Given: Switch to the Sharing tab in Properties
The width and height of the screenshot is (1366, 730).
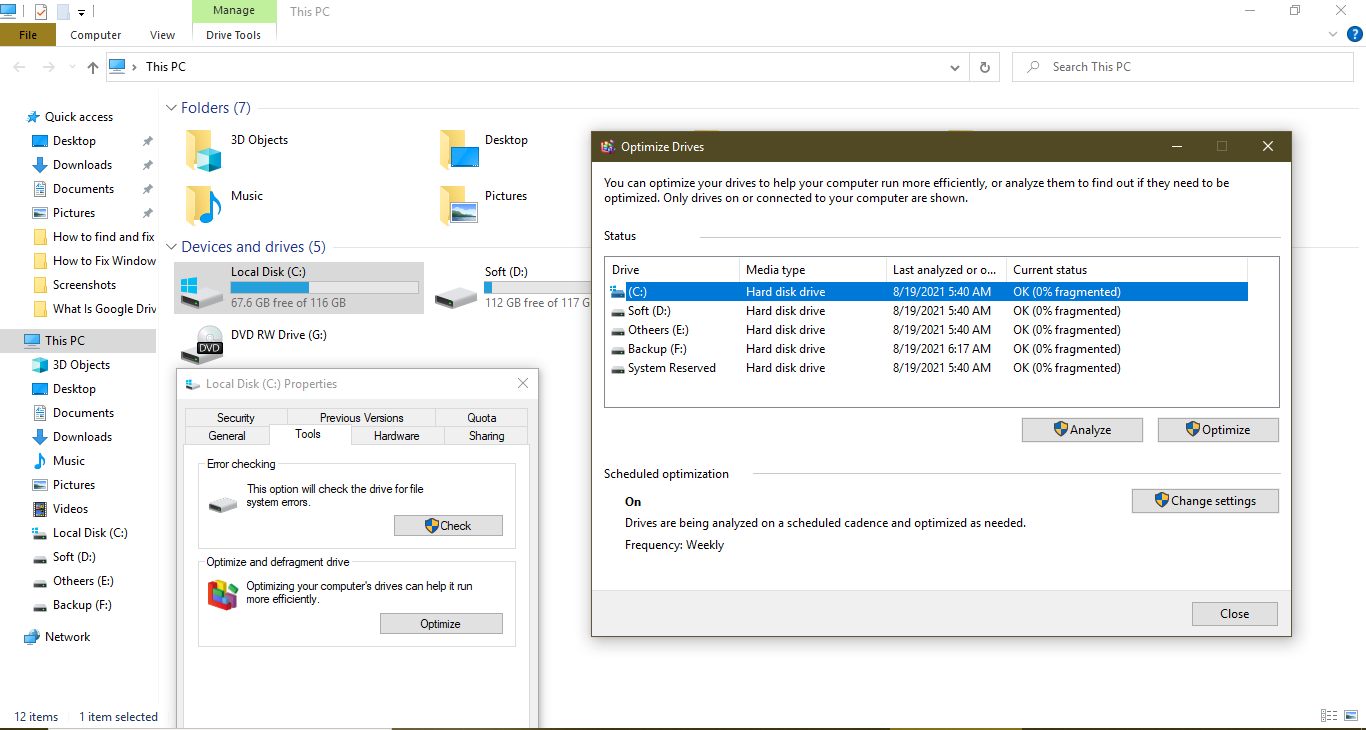Looking at the screenshot, I should (x=487, y=436).
